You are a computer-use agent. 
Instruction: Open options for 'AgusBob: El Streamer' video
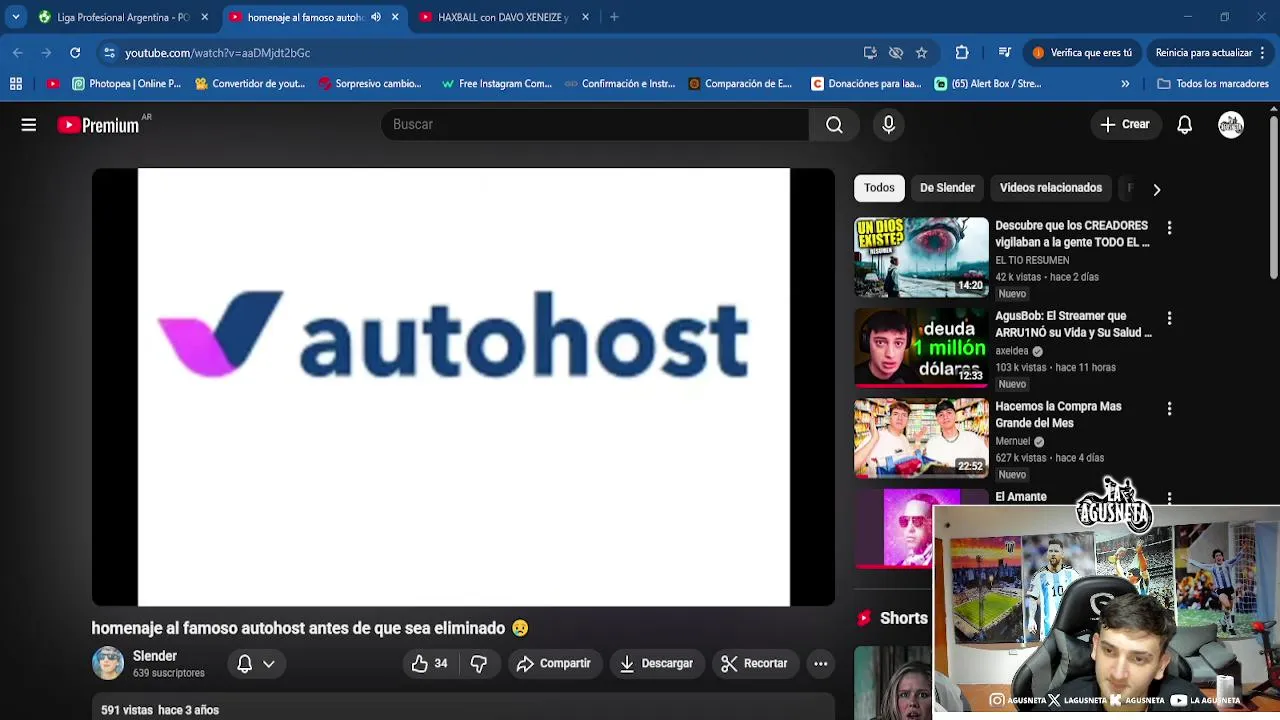tap(1169, 318)
